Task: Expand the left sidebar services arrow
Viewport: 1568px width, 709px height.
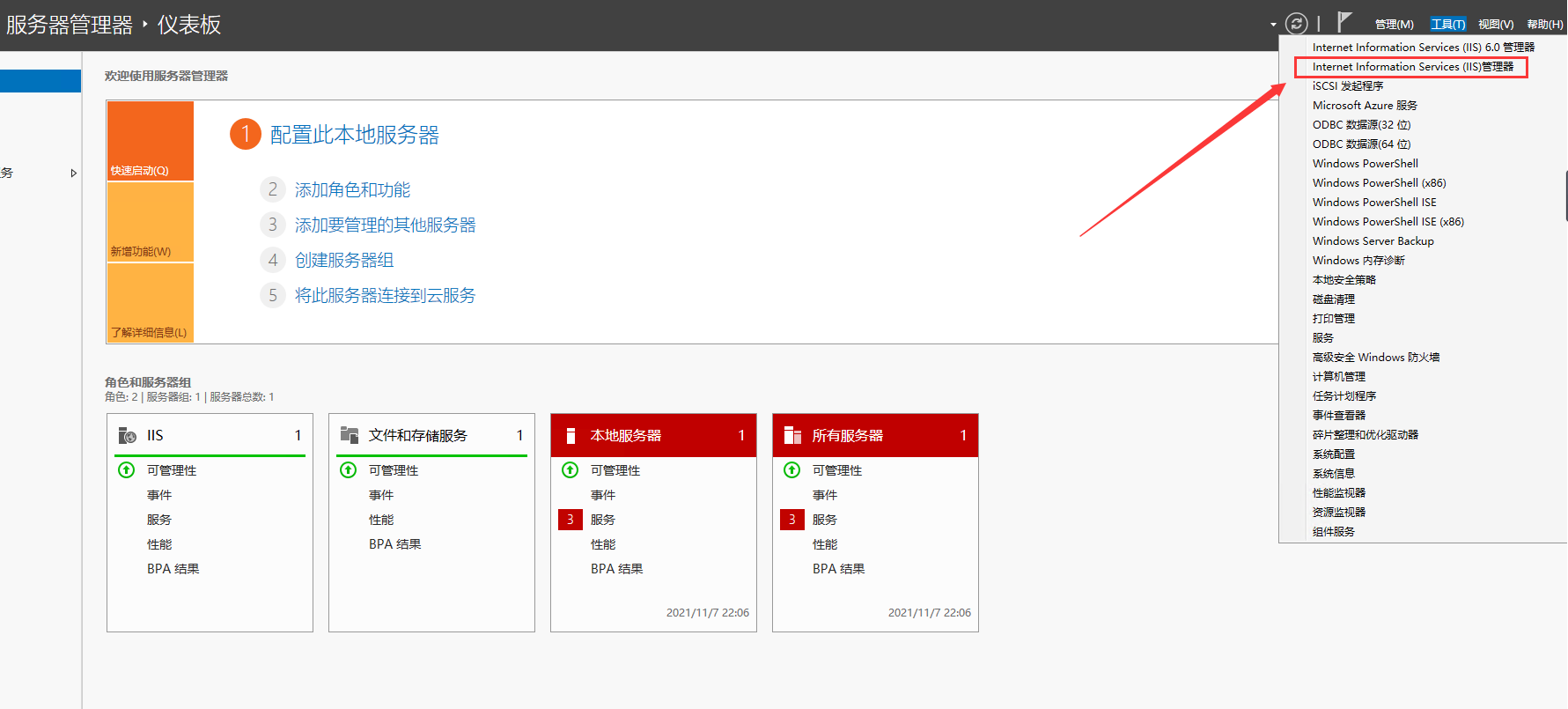Action: (x=74, y=174)
